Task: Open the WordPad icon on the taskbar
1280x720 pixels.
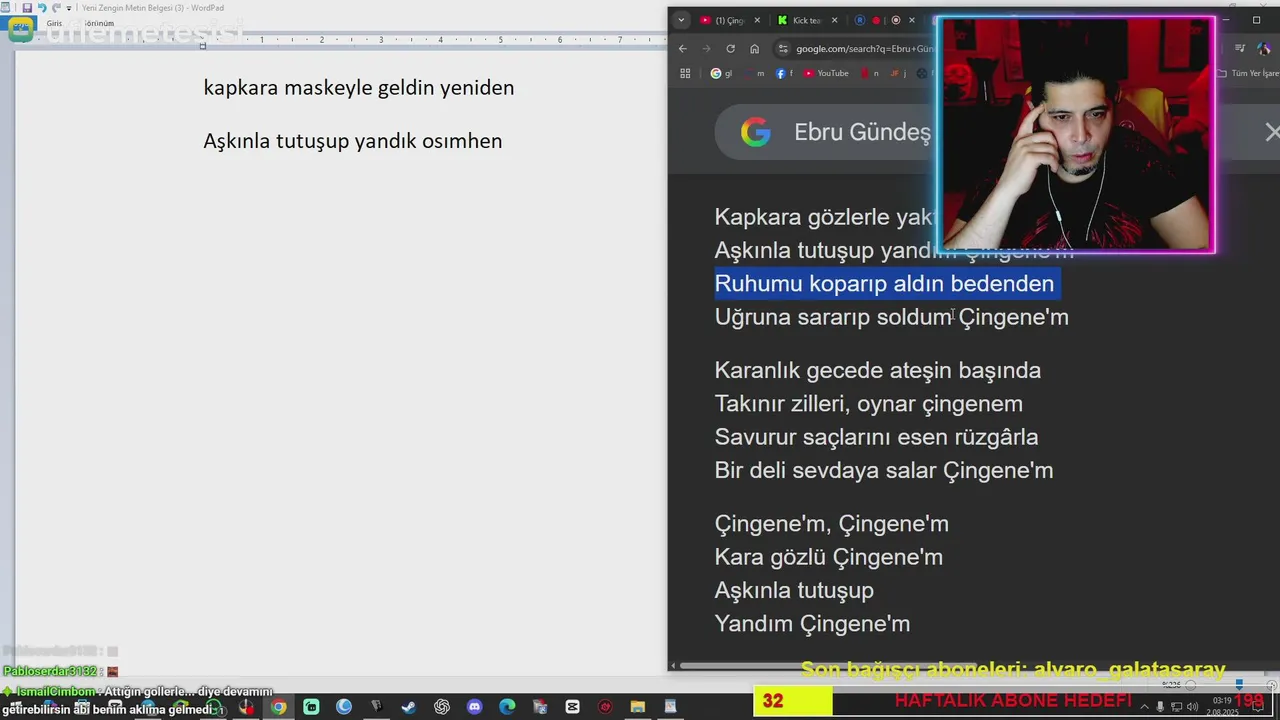Action: point(670,707)
